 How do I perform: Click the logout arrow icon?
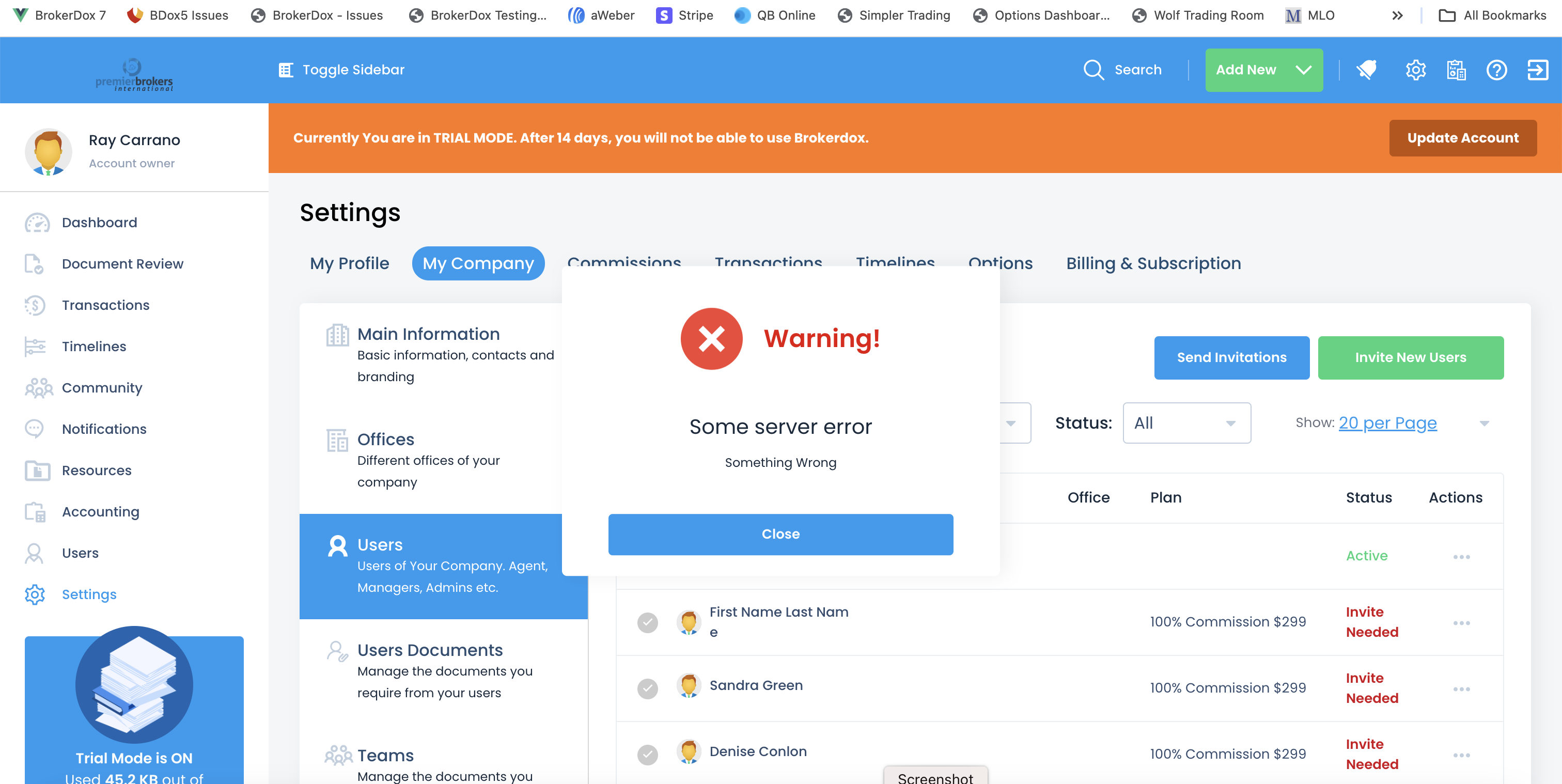(1537, 70)
